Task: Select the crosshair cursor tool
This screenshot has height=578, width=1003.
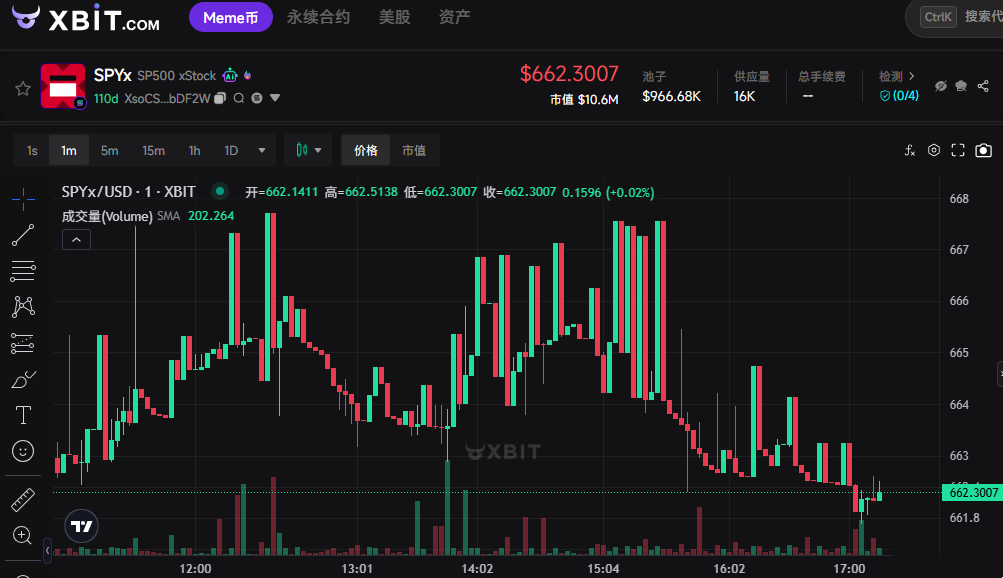Action: [23, 199]
